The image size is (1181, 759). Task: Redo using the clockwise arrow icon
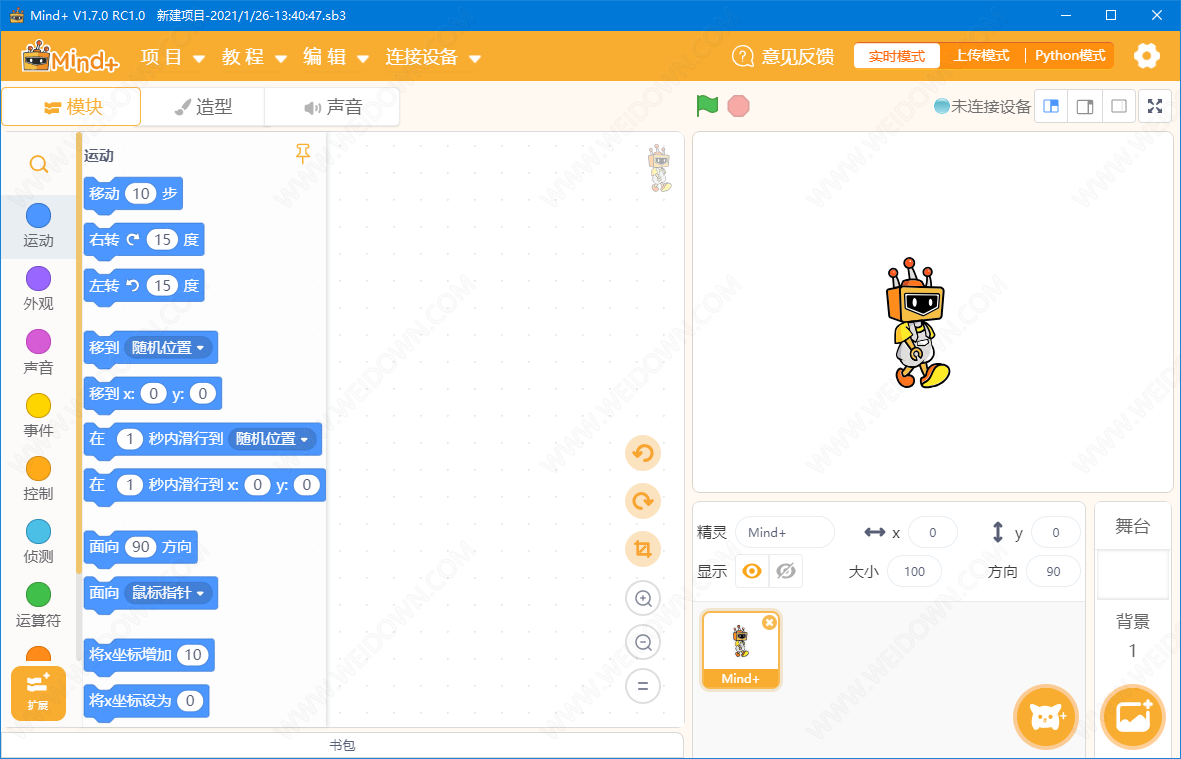642,501
